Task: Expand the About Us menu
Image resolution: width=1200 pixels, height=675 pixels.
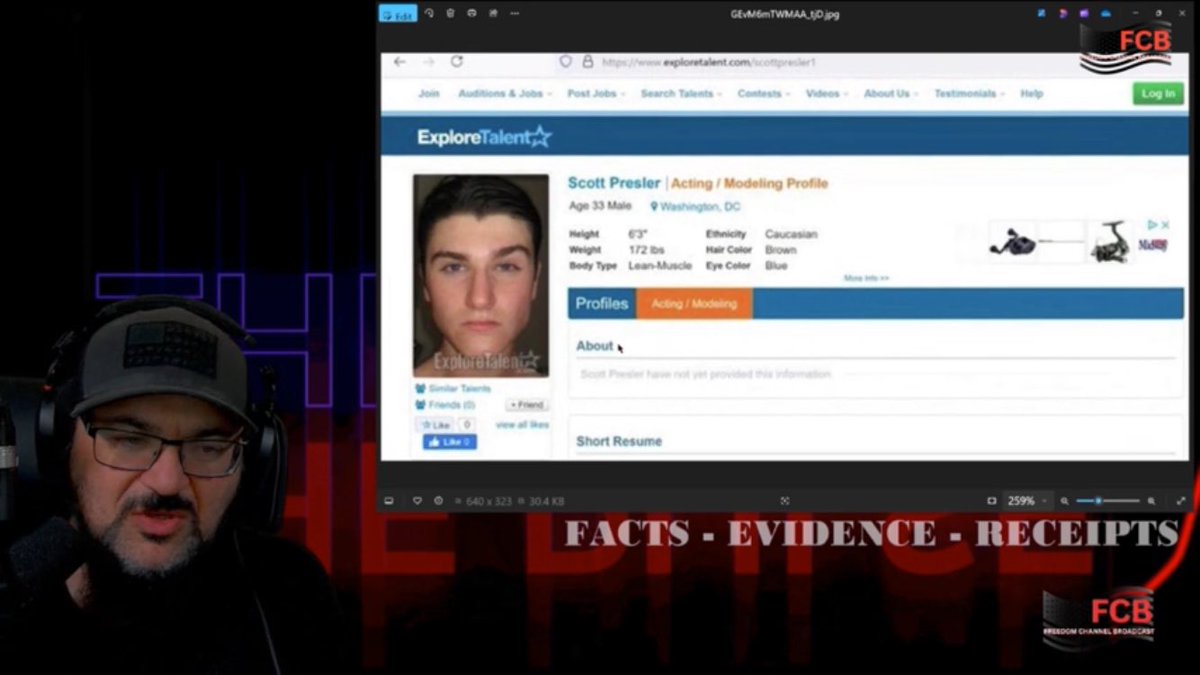Action: [x=890, y=93]
